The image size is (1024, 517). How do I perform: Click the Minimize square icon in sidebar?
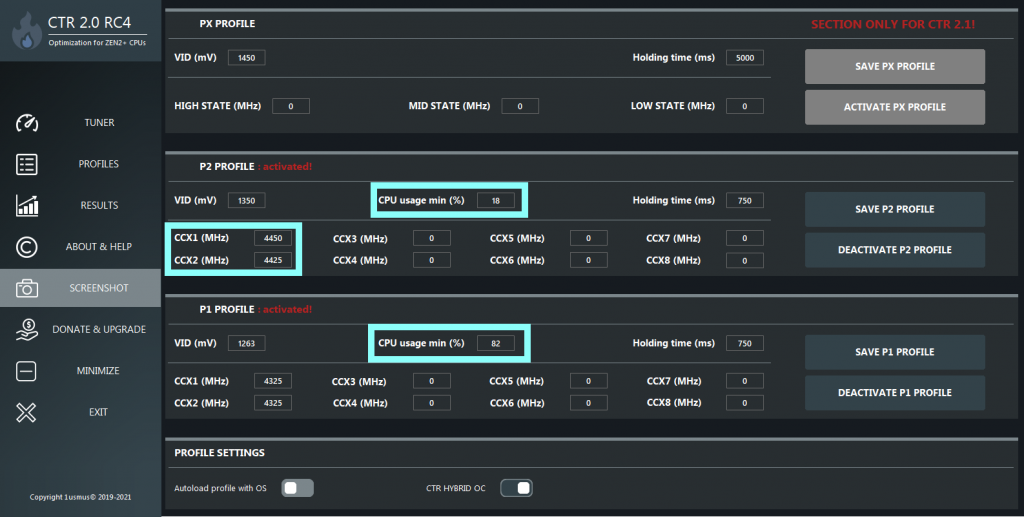click(27, 371)
